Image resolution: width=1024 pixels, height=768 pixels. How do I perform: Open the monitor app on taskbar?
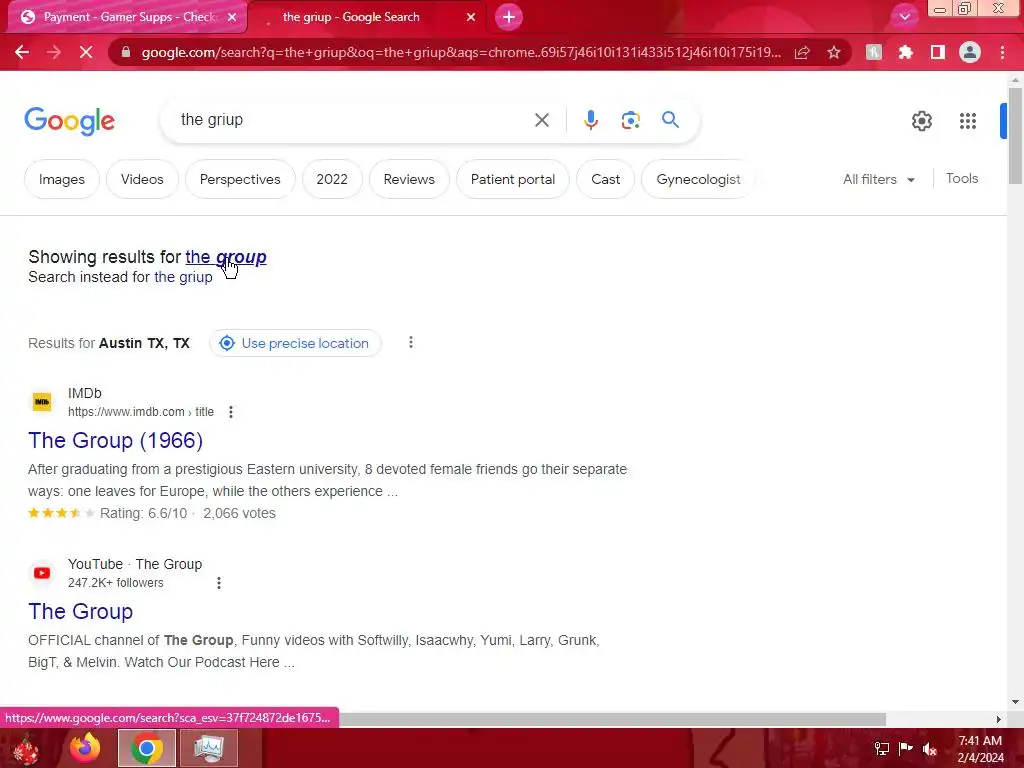coord(208,748)
